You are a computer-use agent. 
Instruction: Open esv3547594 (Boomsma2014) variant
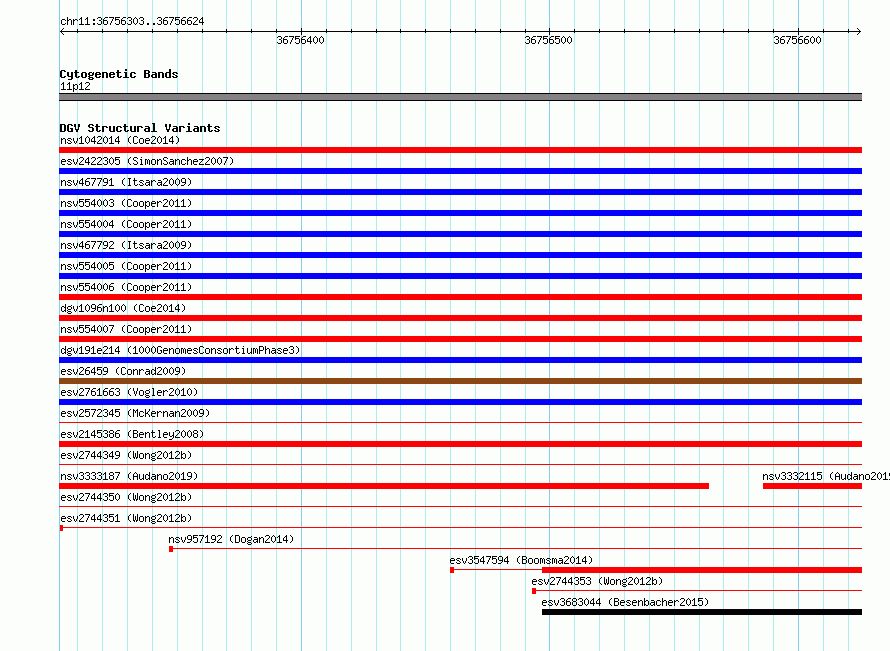pyautogui.click(x=521, y=560)
